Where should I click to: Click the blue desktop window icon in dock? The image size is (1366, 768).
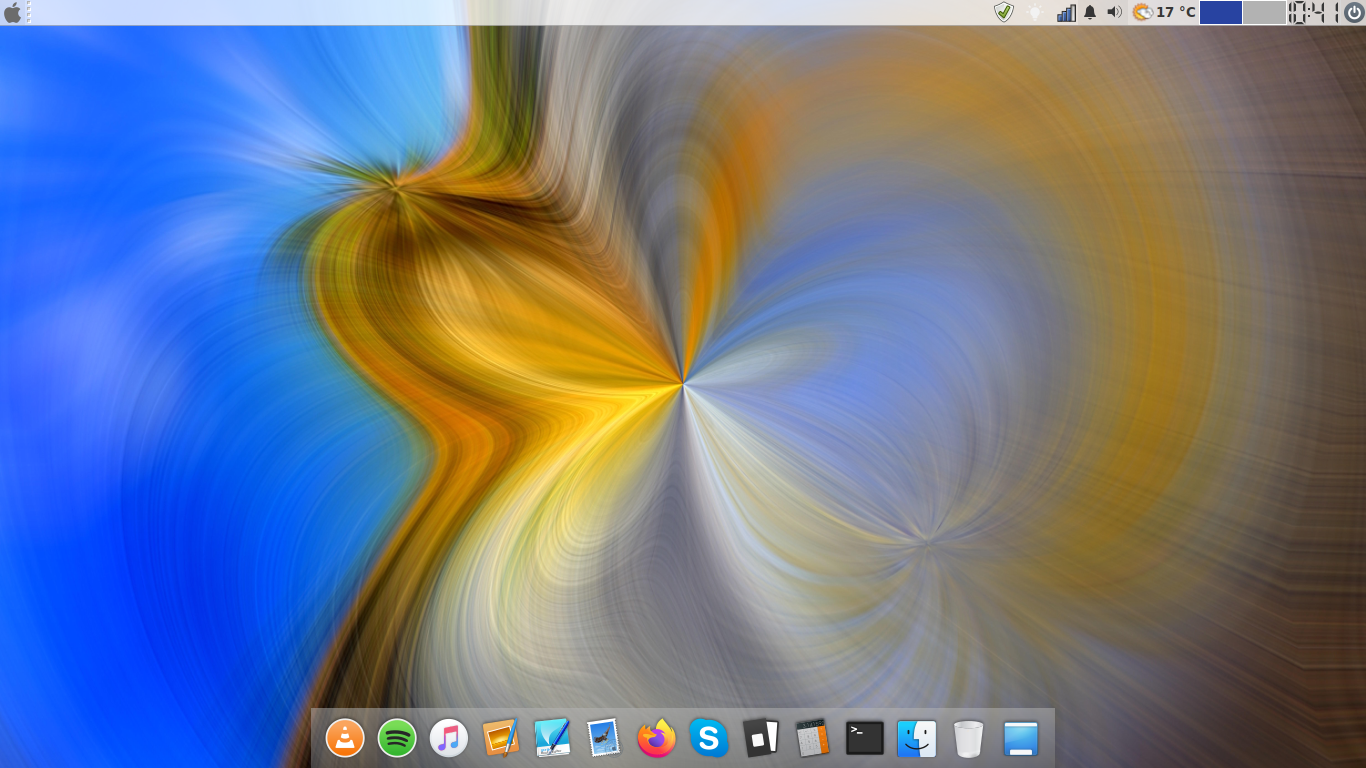tap(1021, 739)
